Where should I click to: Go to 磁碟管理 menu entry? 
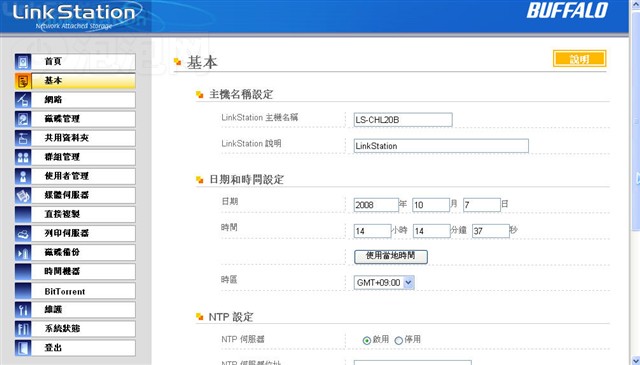click(x=83, y=119)
